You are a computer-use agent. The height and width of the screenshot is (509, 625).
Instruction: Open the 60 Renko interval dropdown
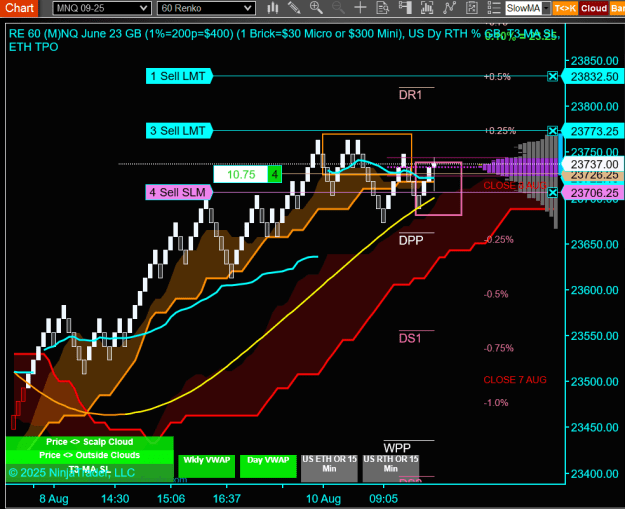point(206,8)
